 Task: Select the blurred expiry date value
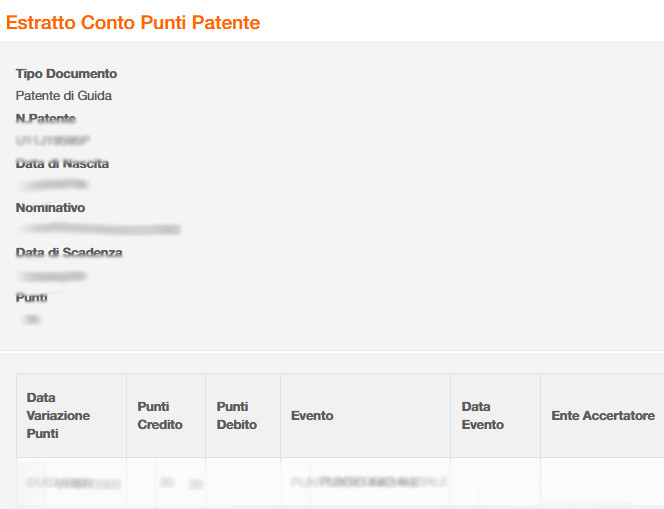click(x=51, y=275)
